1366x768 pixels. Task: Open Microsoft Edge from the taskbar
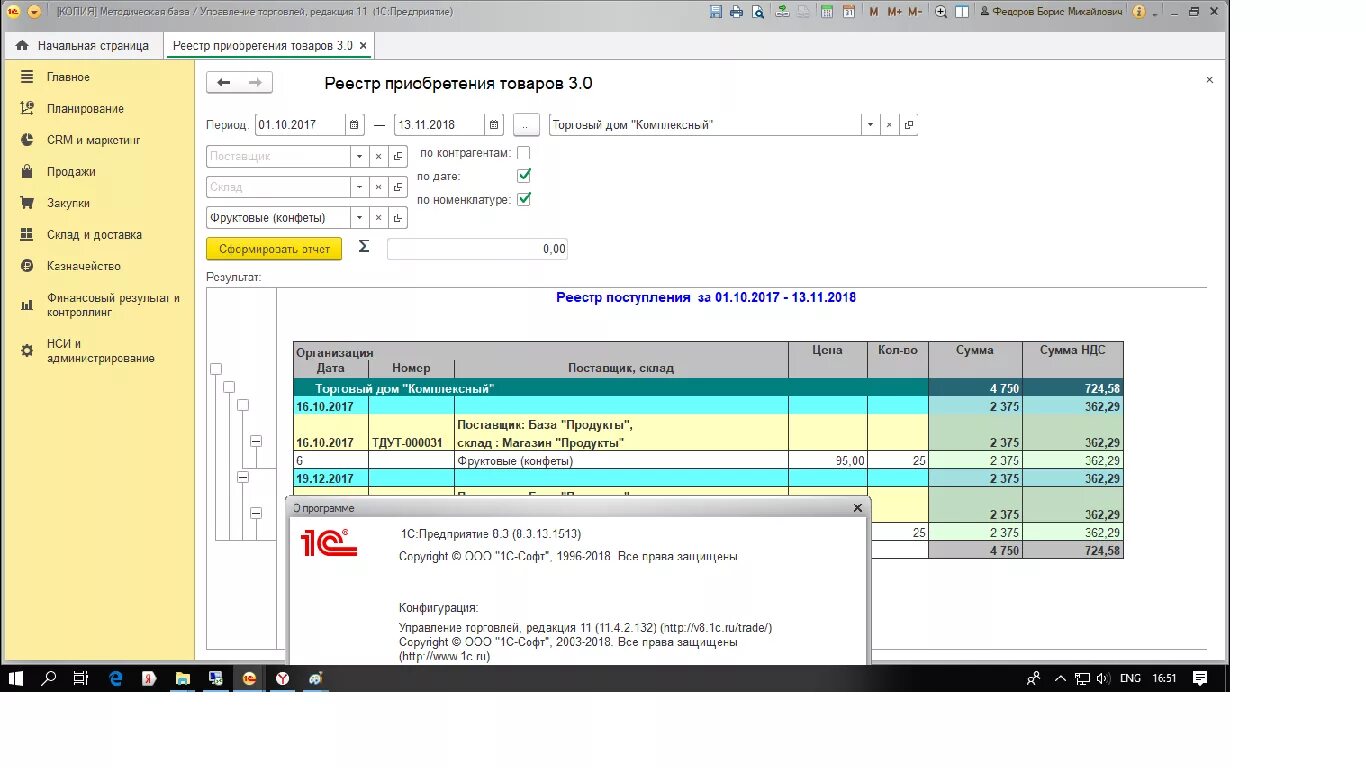pos(116,678)
